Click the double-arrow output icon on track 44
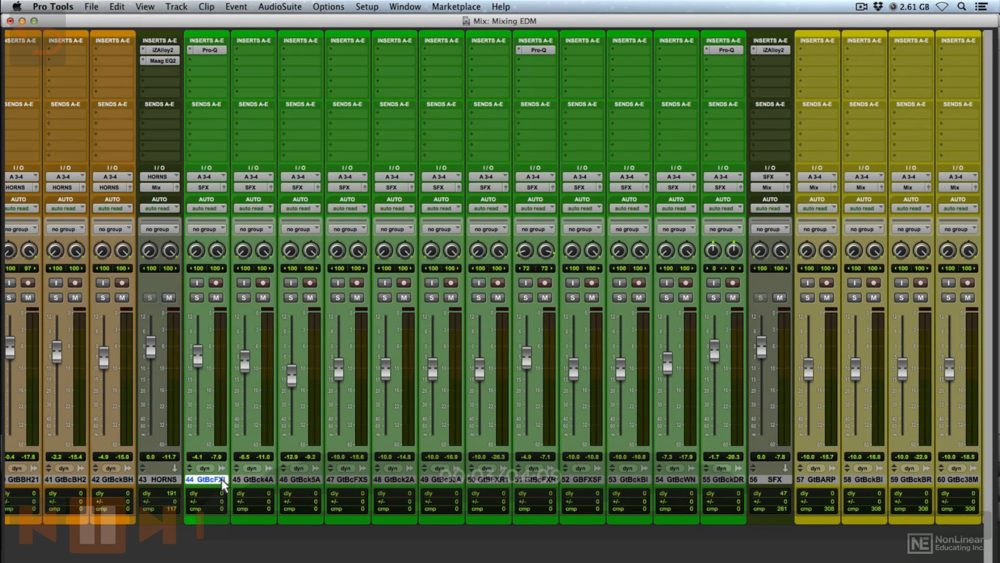 [x=221, y=468]
